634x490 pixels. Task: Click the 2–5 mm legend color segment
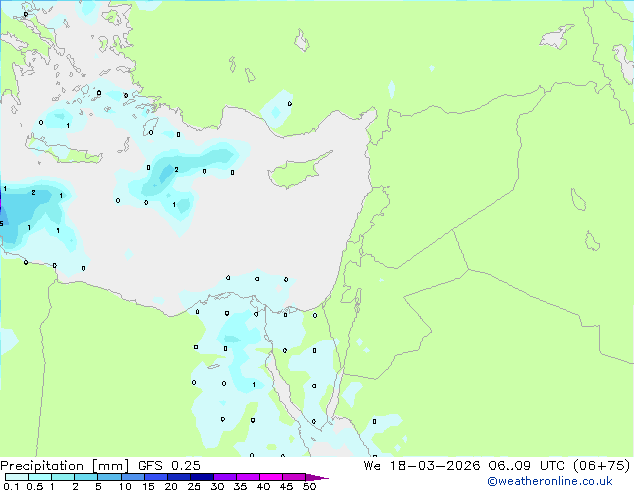[86, 477]
